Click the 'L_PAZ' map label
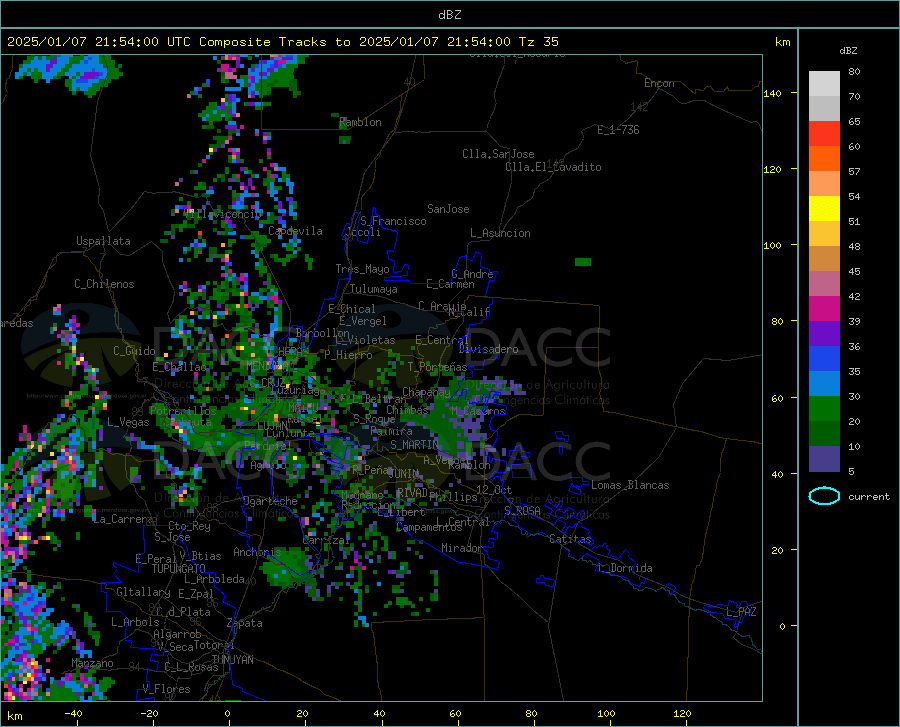The height and width of the screenshot is (727, 900). pos(741,612)
